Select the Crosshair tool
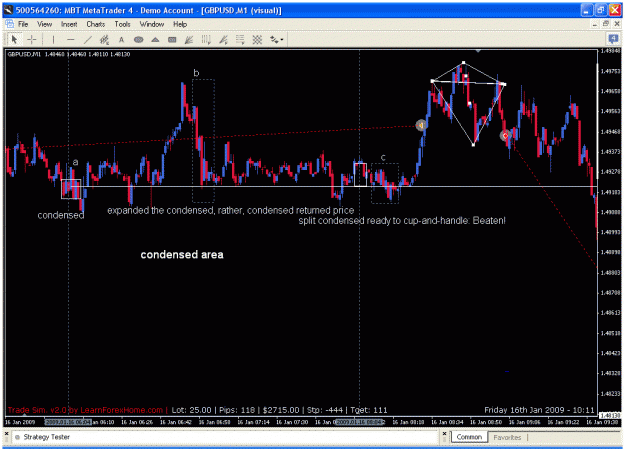The image size is (625, 449). 32,39
